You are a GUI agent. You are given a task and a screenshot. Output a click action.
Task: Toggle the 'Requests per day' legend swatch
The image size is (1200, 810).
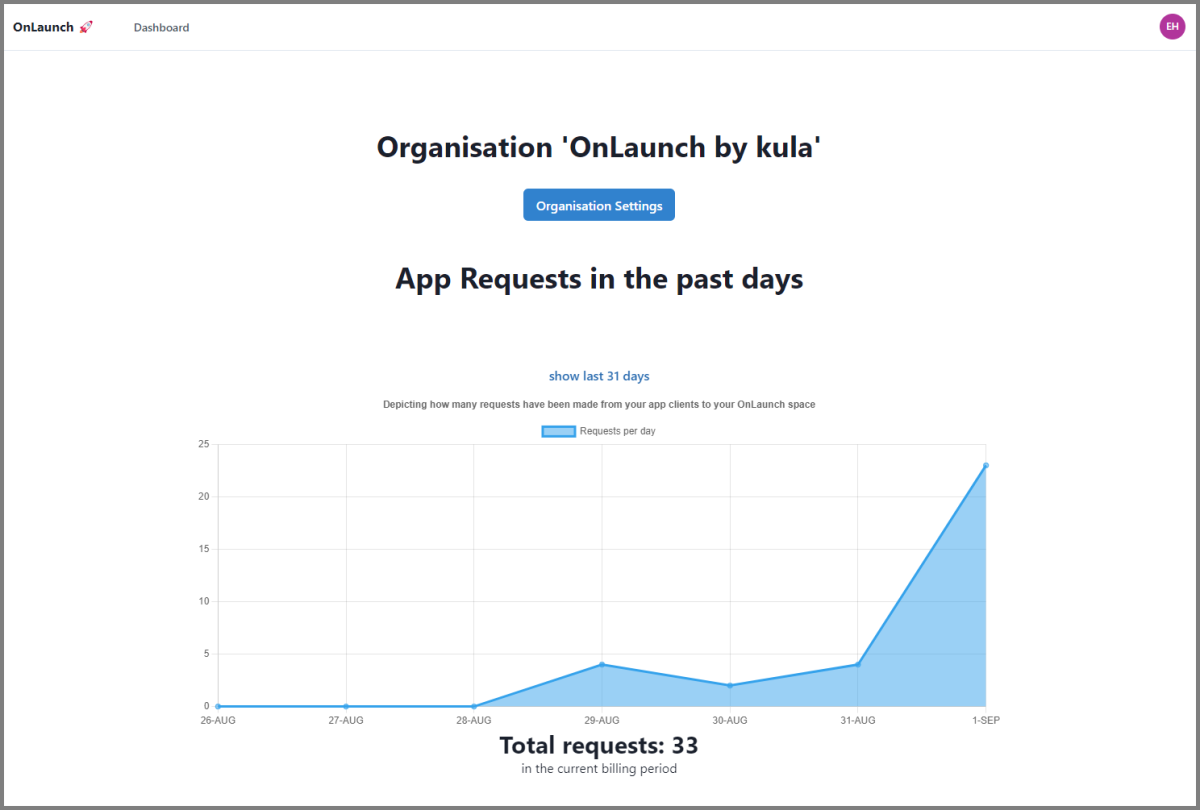tap(558, 431)
